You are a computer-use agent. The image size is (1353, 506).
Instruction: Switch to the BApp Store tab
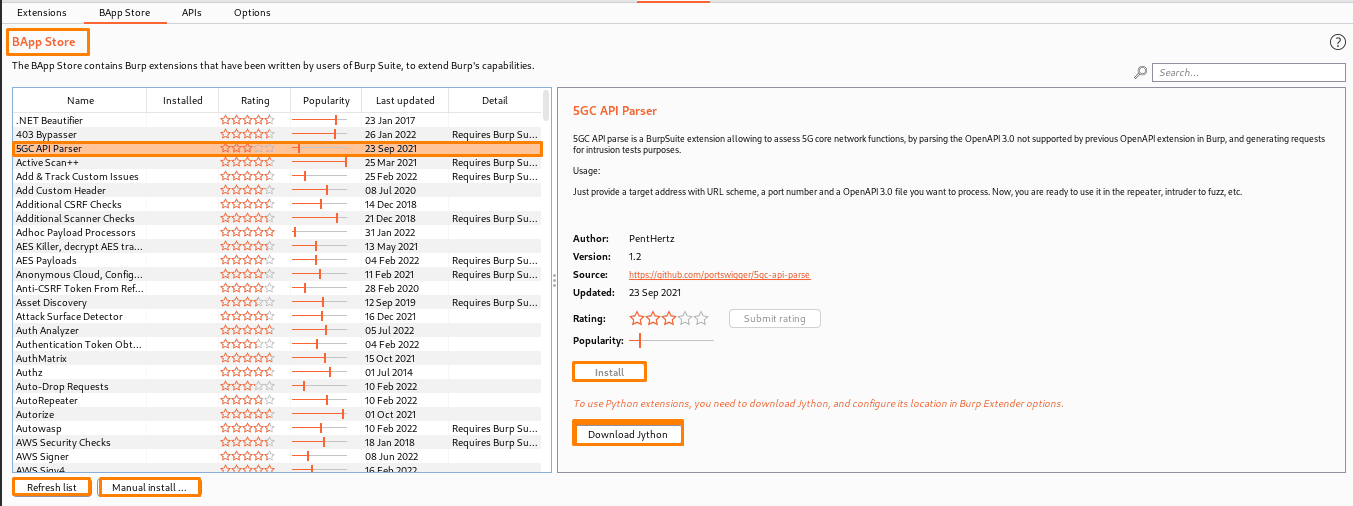coord(123,13)
